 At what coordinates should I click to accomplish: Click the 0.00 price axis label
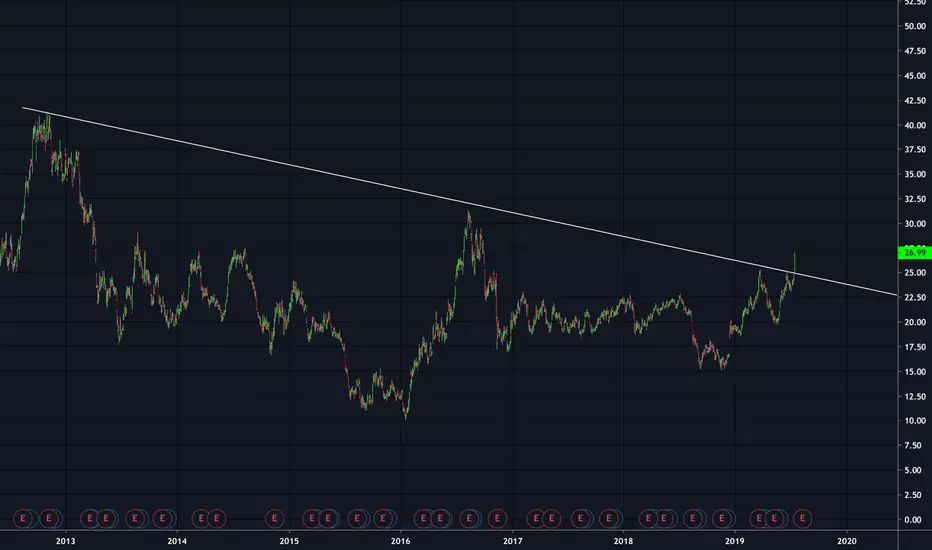[915, 519]
